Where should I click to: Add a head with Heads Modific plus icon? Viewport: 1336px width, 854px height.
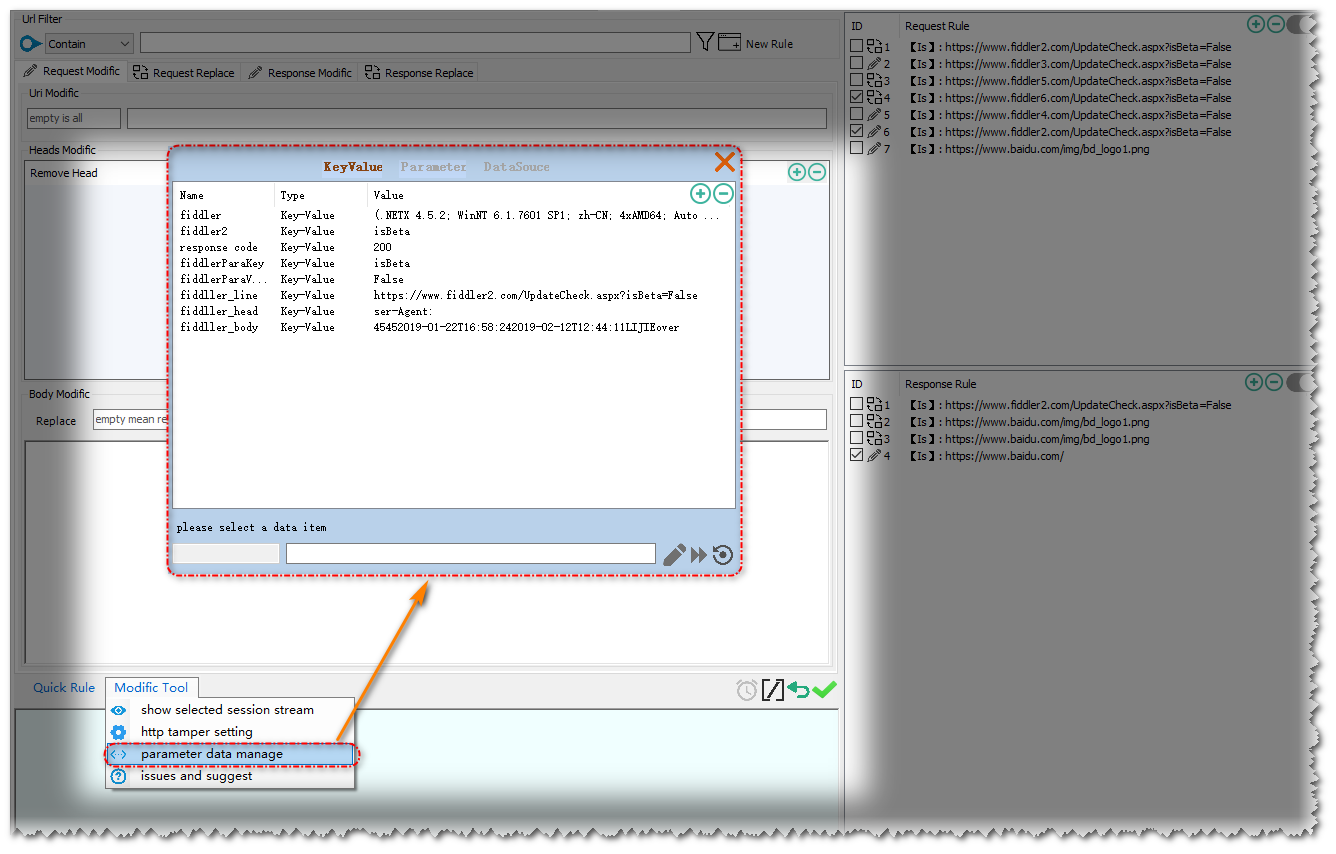tap(797, 172)
